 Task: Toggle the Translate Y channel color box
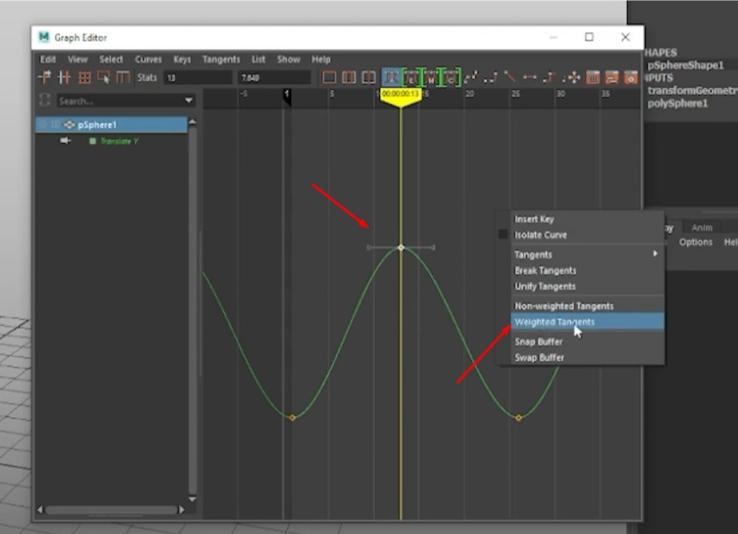93,141
